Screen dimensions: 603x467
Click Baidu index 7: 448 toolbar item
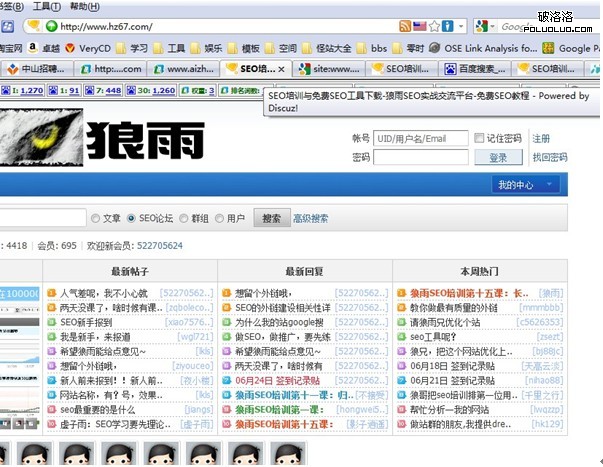pos(103,90)
